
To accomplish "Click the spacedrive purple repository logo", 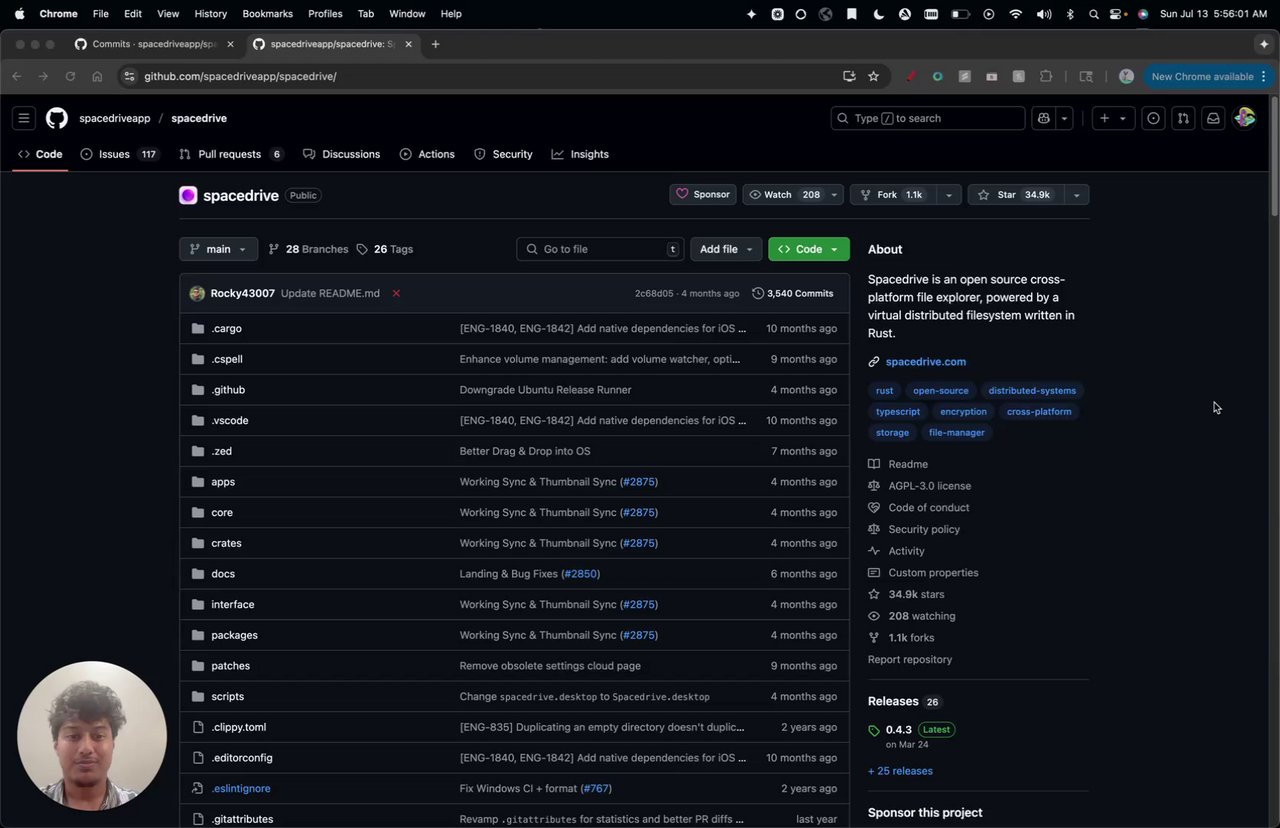I will (x=188, y=195).
